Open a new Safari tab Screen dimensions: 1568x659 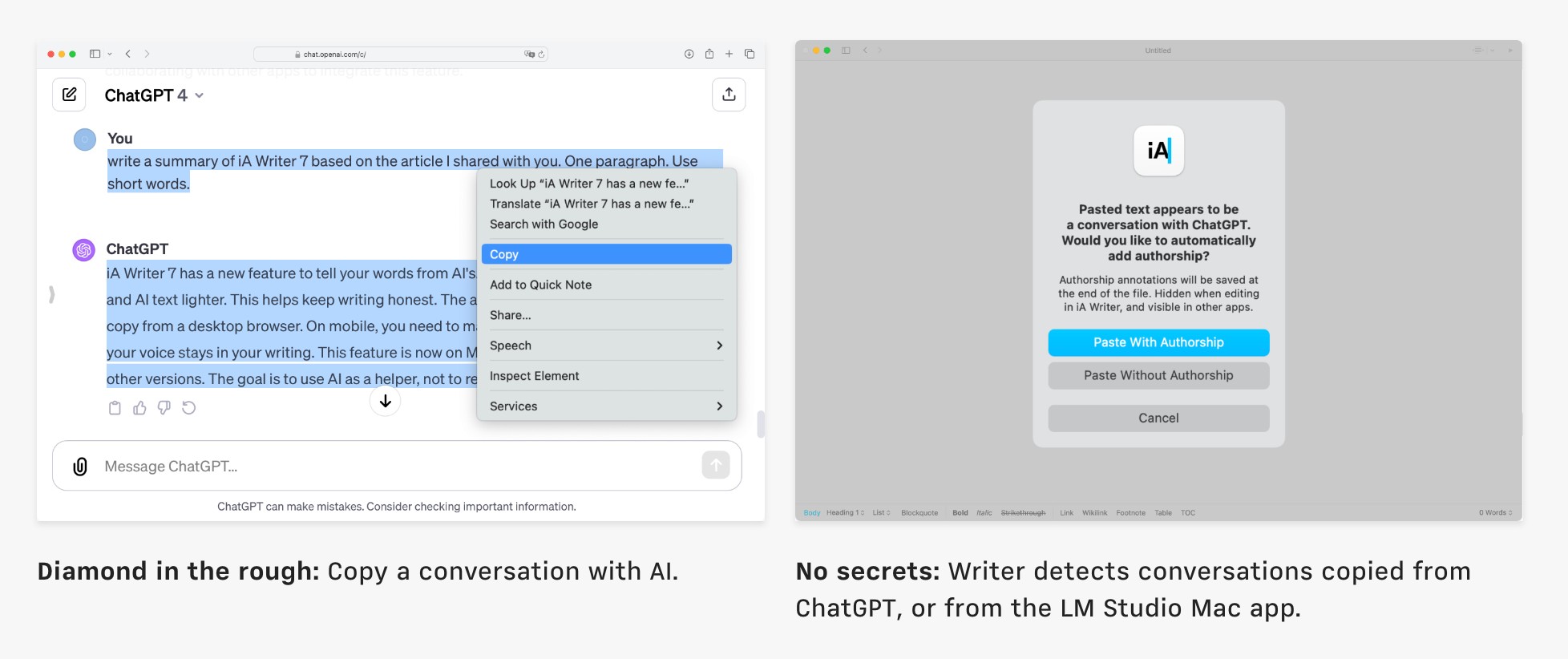pyautogui.click(x=729, y=54)
